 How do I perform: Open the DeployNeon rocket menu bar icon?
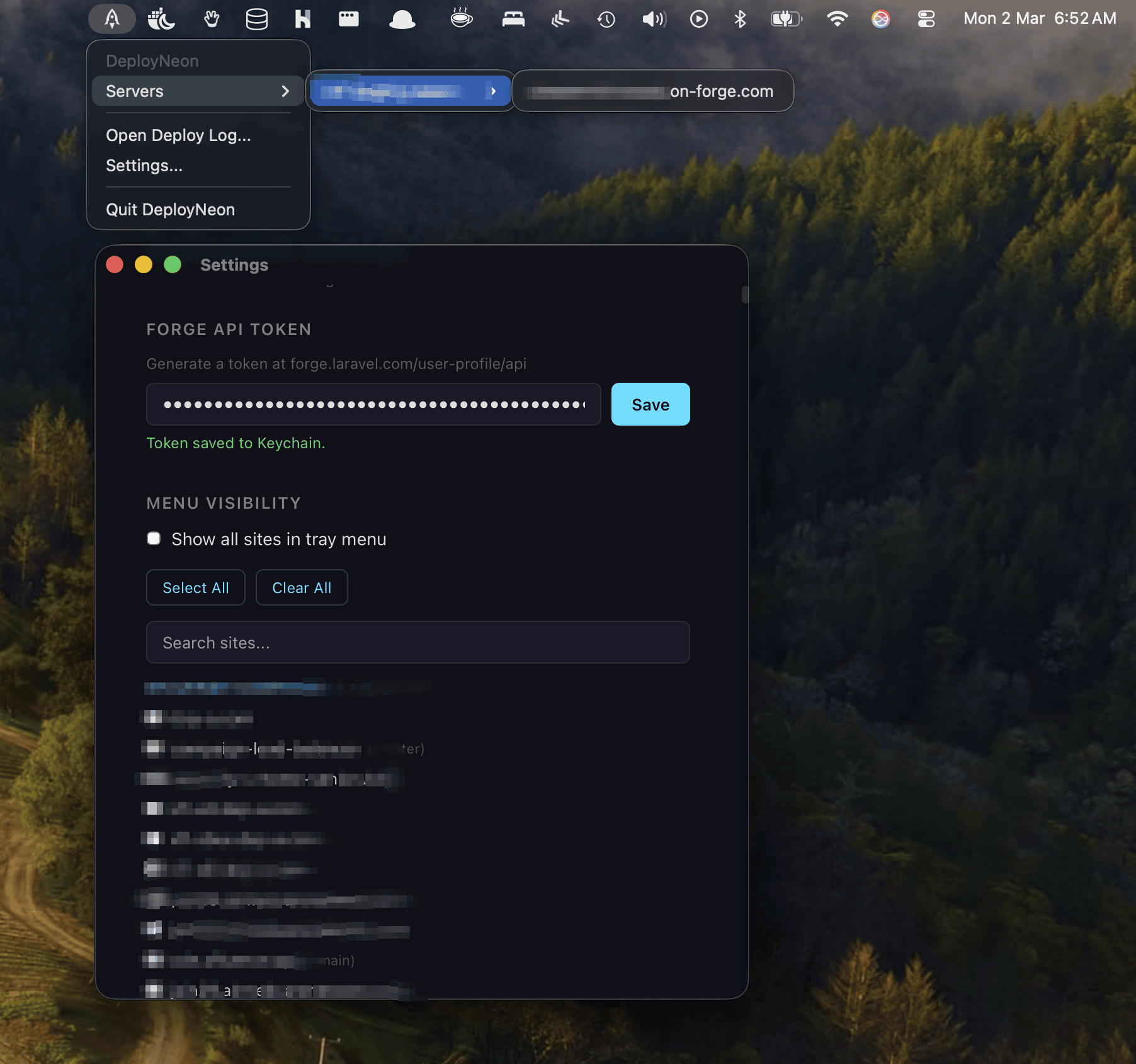click(x=111, y=18)
